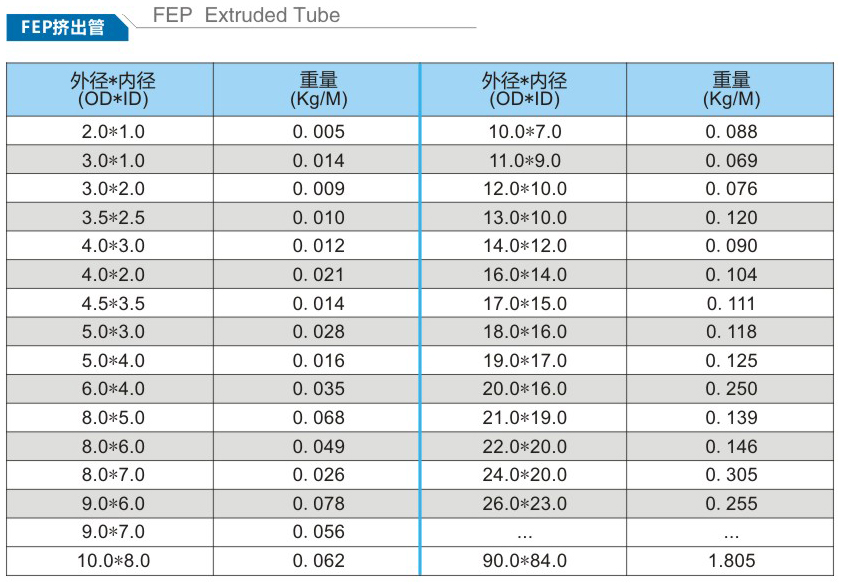Click the 8.0*7.0 tube size cell

point(112,476)
